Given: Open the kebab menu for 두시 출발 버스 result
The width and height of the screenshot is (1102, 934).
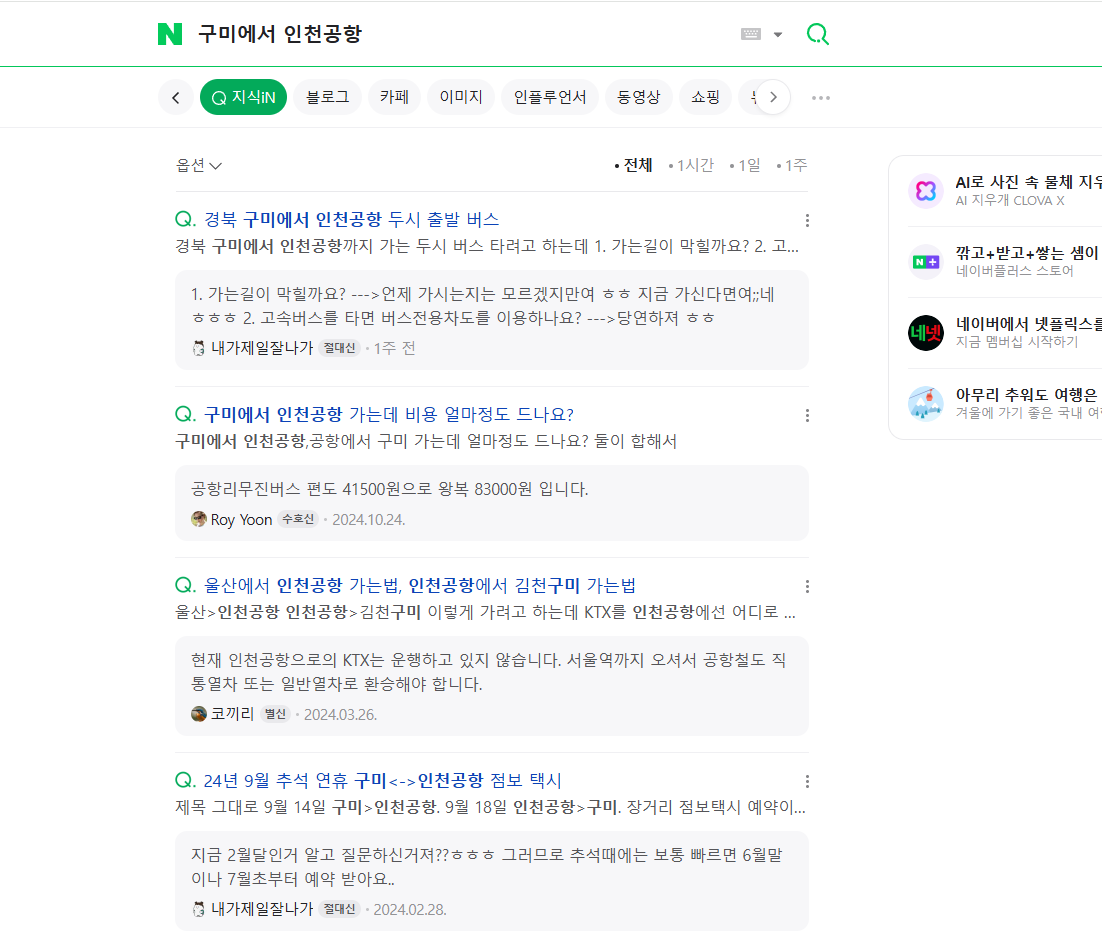Looking at the screenshot, I should point(807,221).
